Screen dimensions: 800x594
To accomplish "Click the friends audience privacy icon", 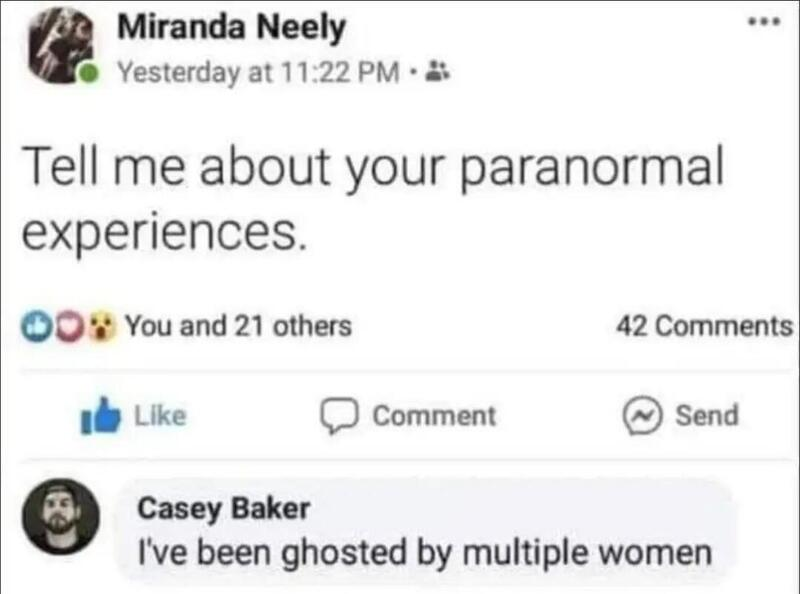I will point(437,71).
